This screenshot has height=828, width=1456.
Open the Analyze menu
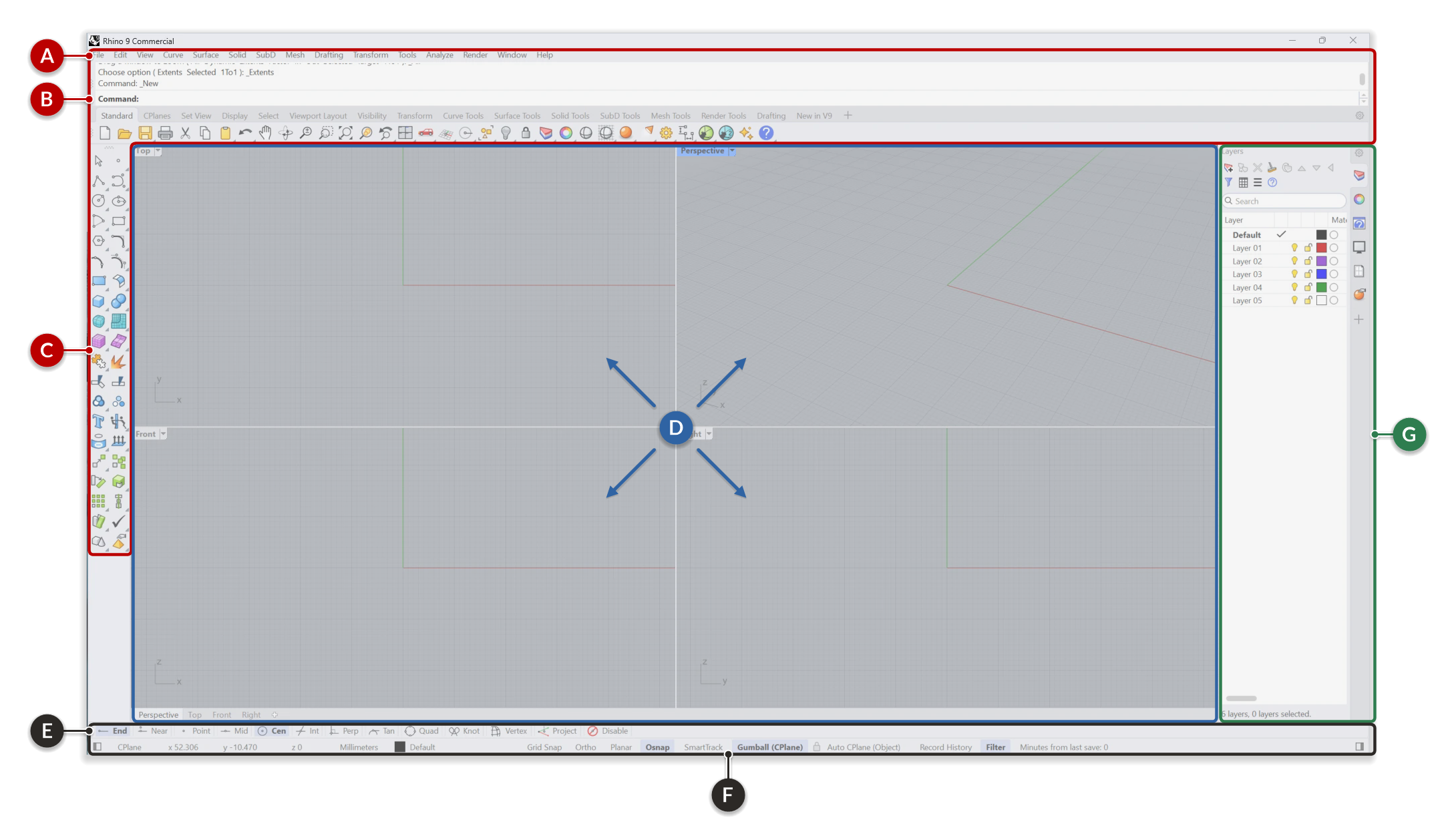point(439,55)
